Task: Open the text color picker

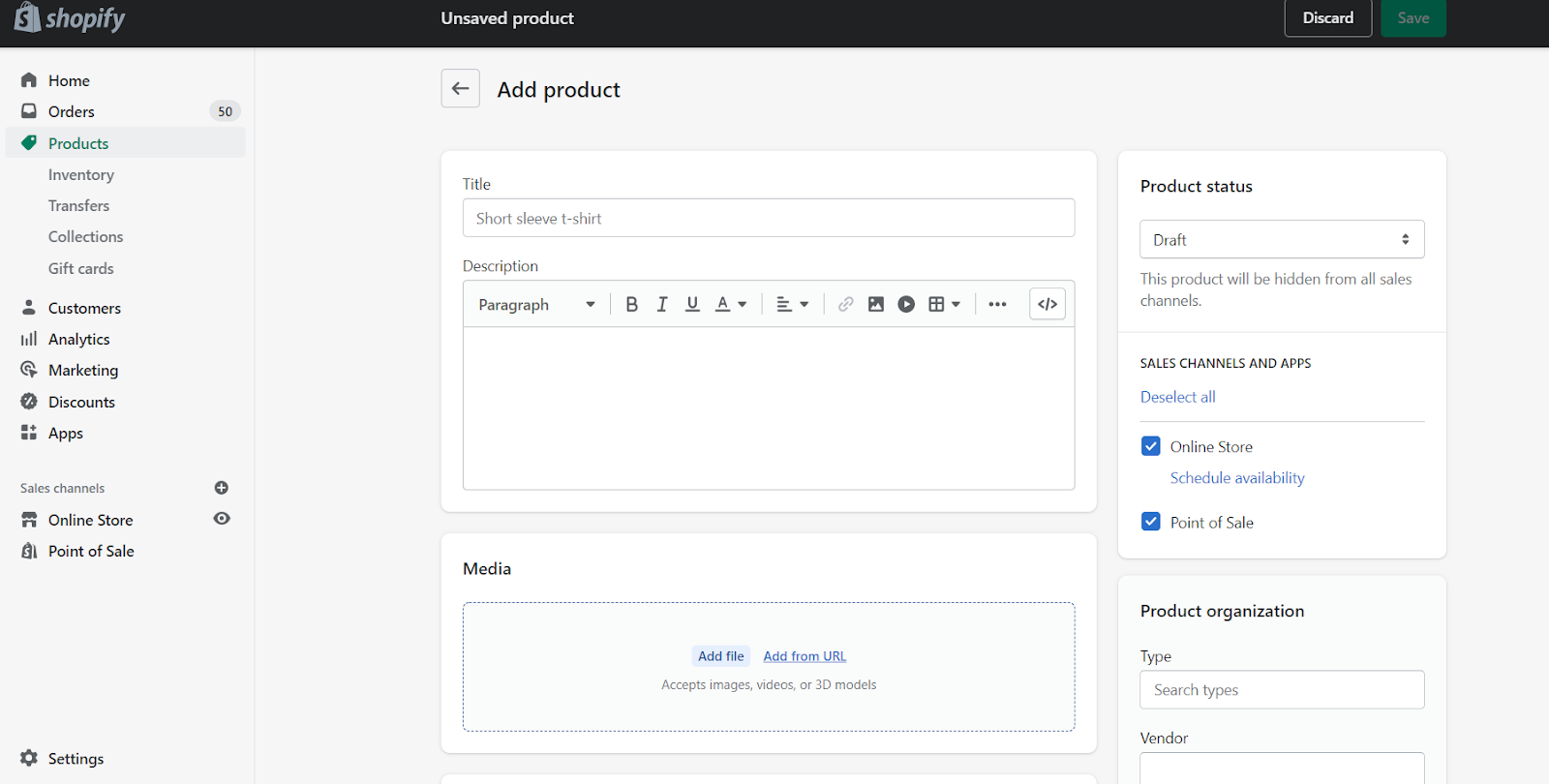Action: 731,304
